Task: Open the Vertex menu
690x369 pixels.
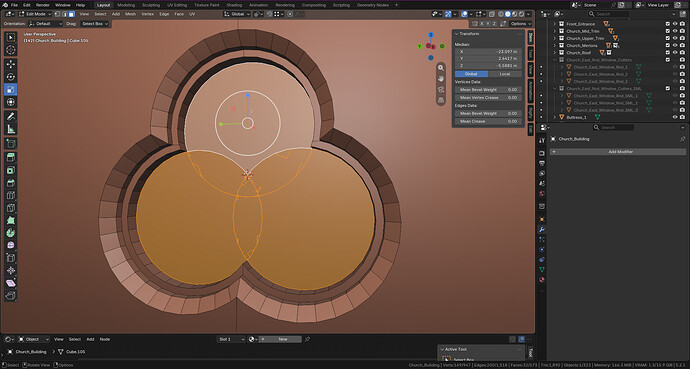Action: tap(147, 14)
